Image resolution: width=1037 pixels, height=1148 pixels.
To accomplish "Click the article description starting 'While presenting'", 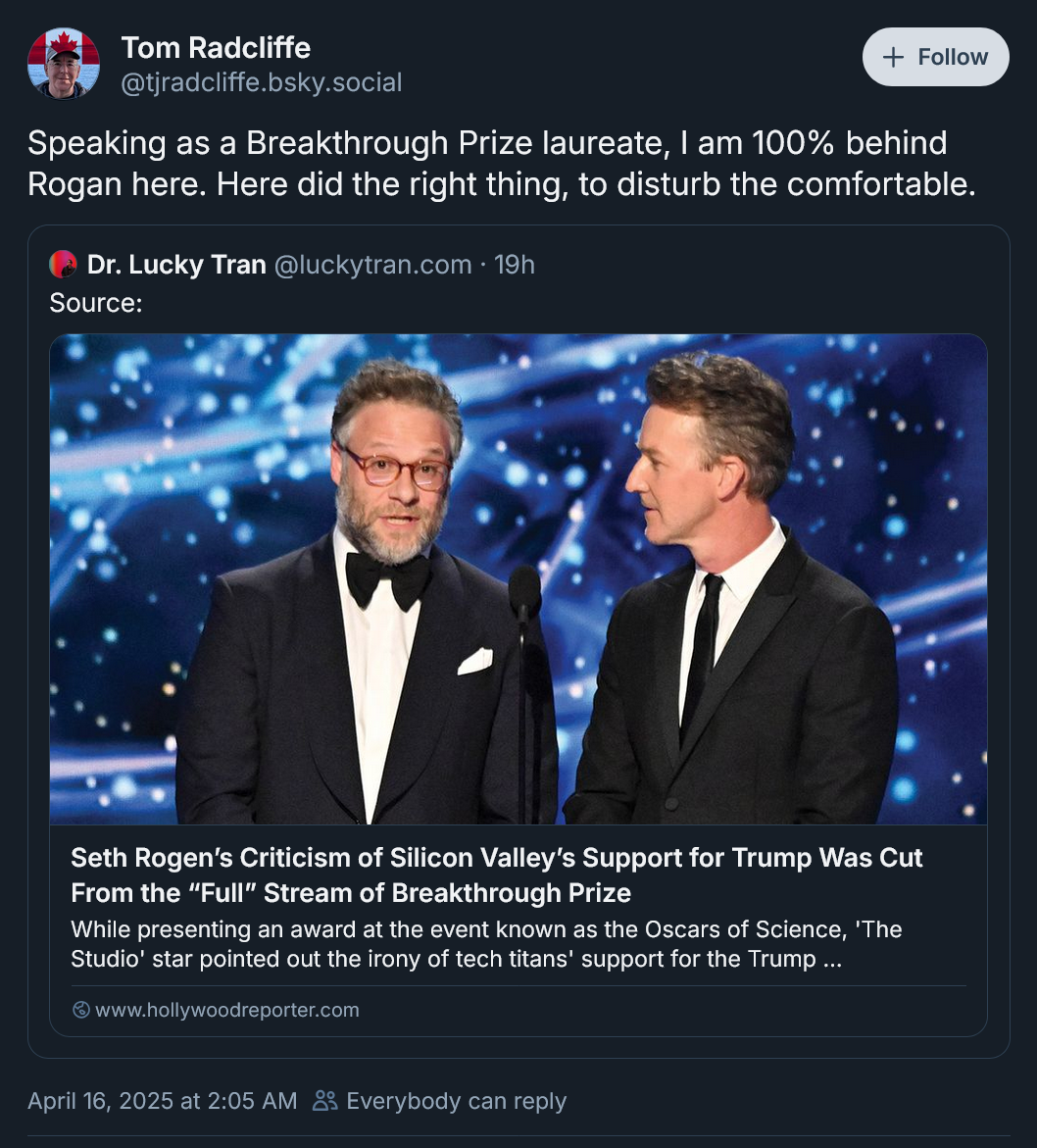I will tap(486, 943).
